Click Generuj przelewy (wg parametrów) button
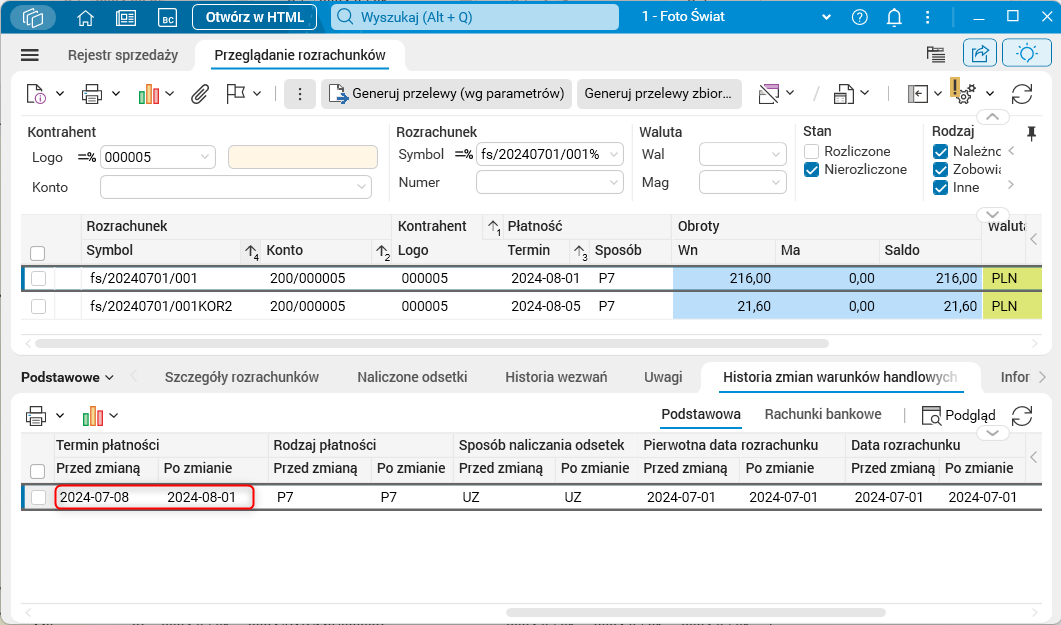This screenshot has width=1061, height=625. (447, 94)
